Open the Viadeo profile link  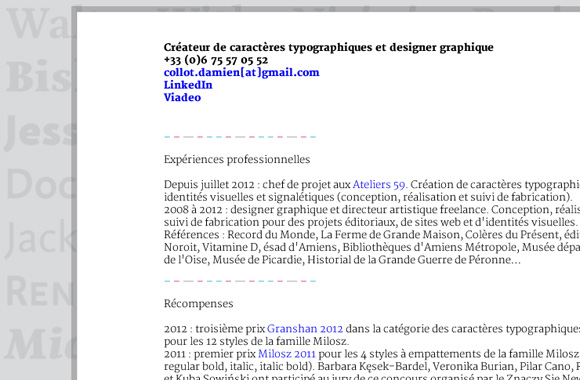(182, 98)
